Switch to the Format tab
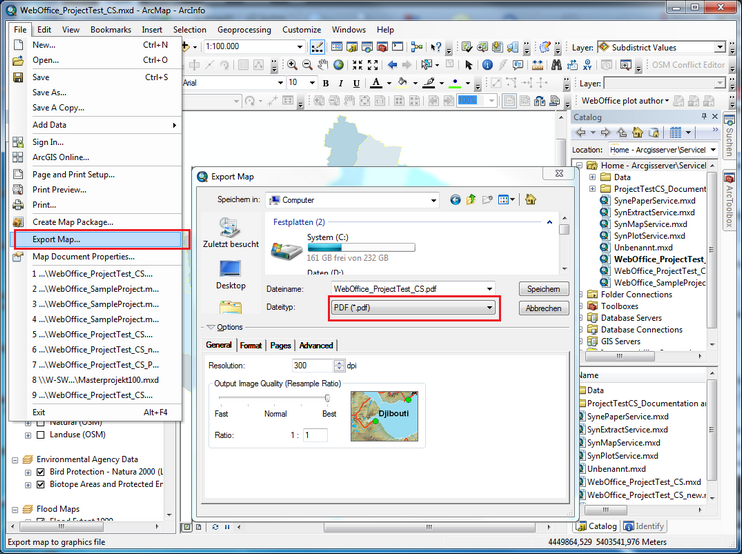 click(250, 345)
